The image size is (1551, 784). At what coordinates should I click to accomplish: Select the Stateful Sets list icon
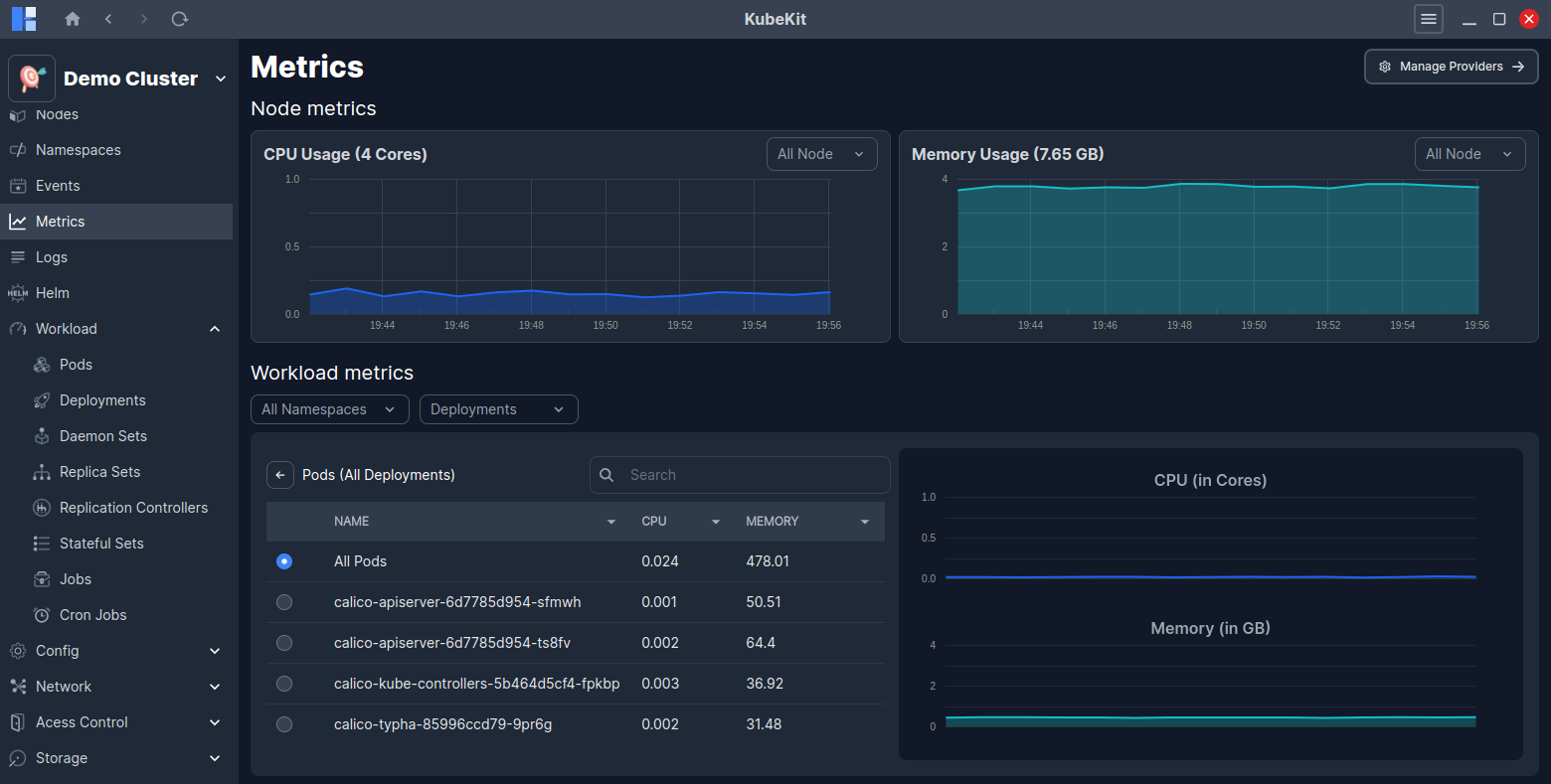coord(42,543)
